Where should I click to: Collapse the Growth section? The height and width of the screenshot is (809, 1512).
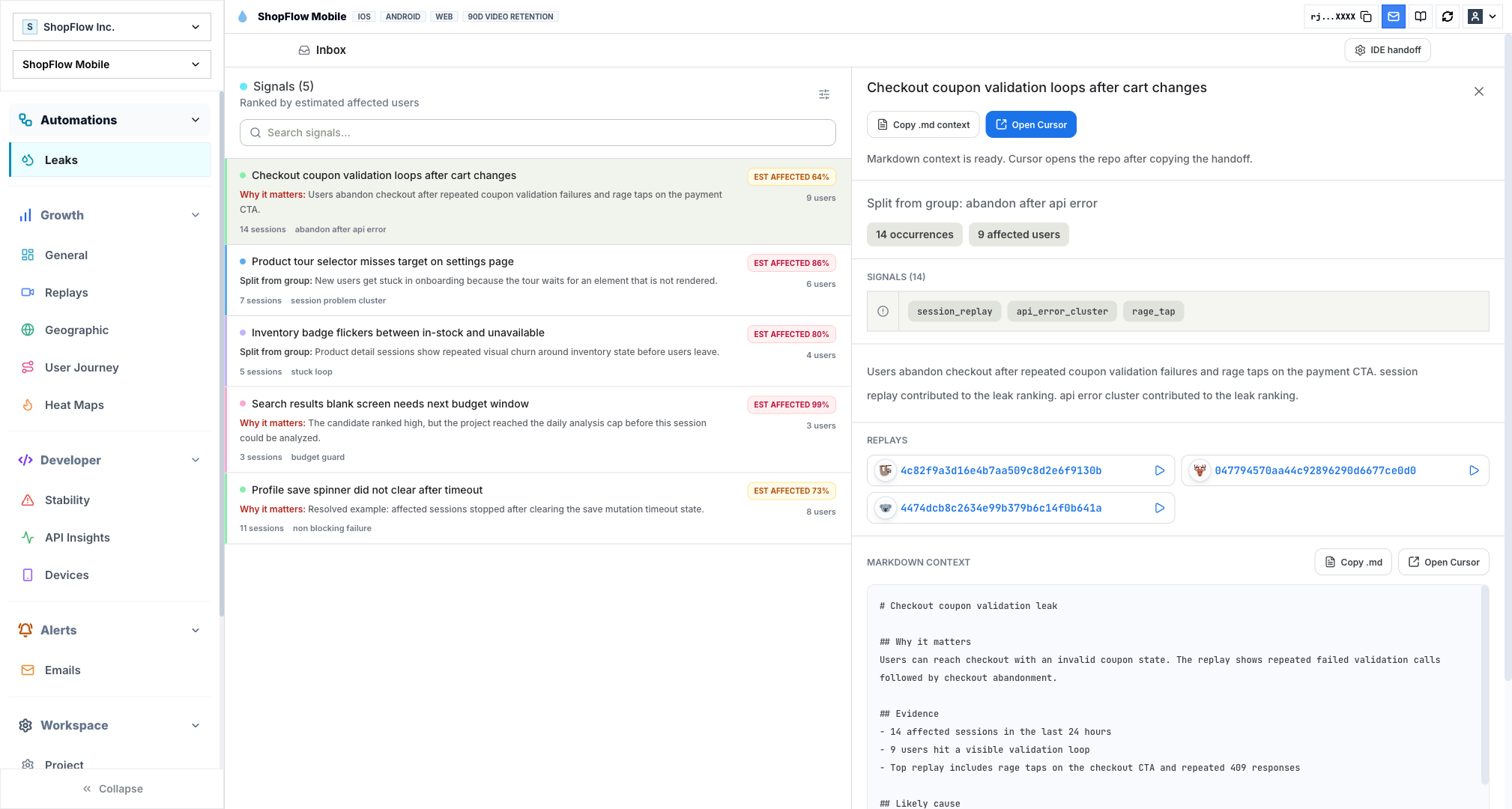196,215
